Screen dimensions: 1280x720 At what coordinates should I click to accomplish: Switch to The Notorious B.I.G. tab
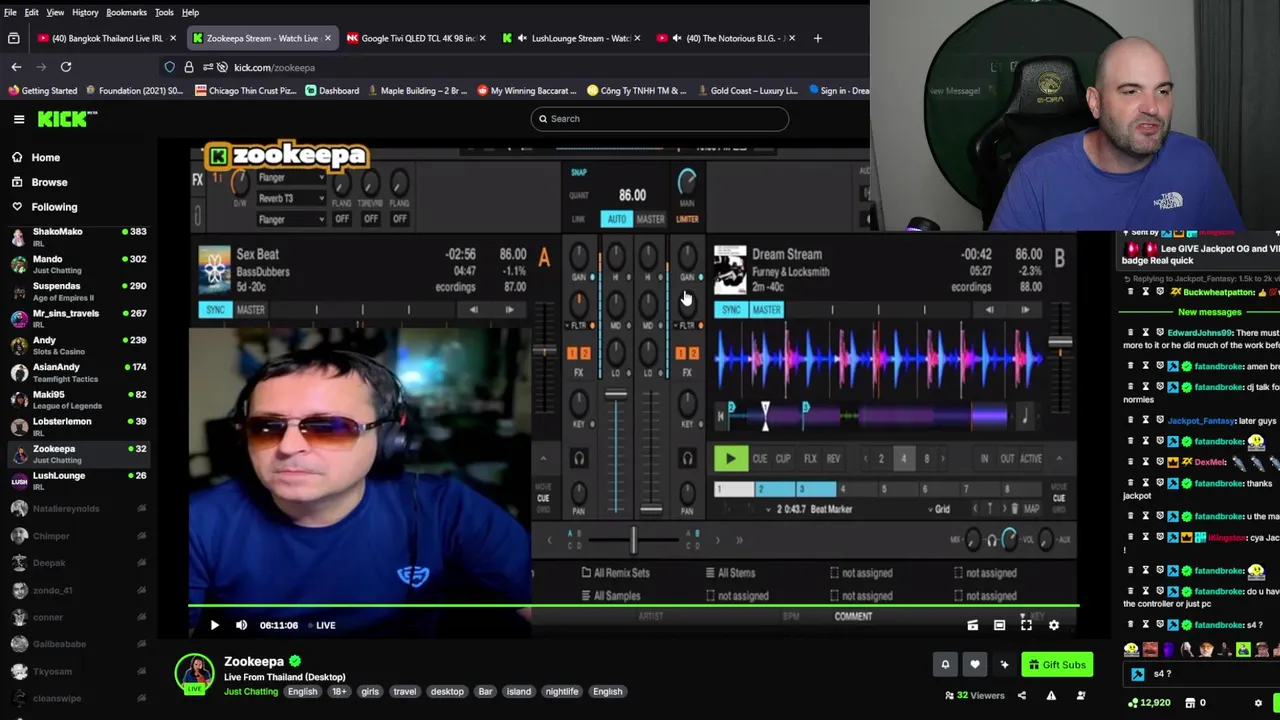pos(725,38)
